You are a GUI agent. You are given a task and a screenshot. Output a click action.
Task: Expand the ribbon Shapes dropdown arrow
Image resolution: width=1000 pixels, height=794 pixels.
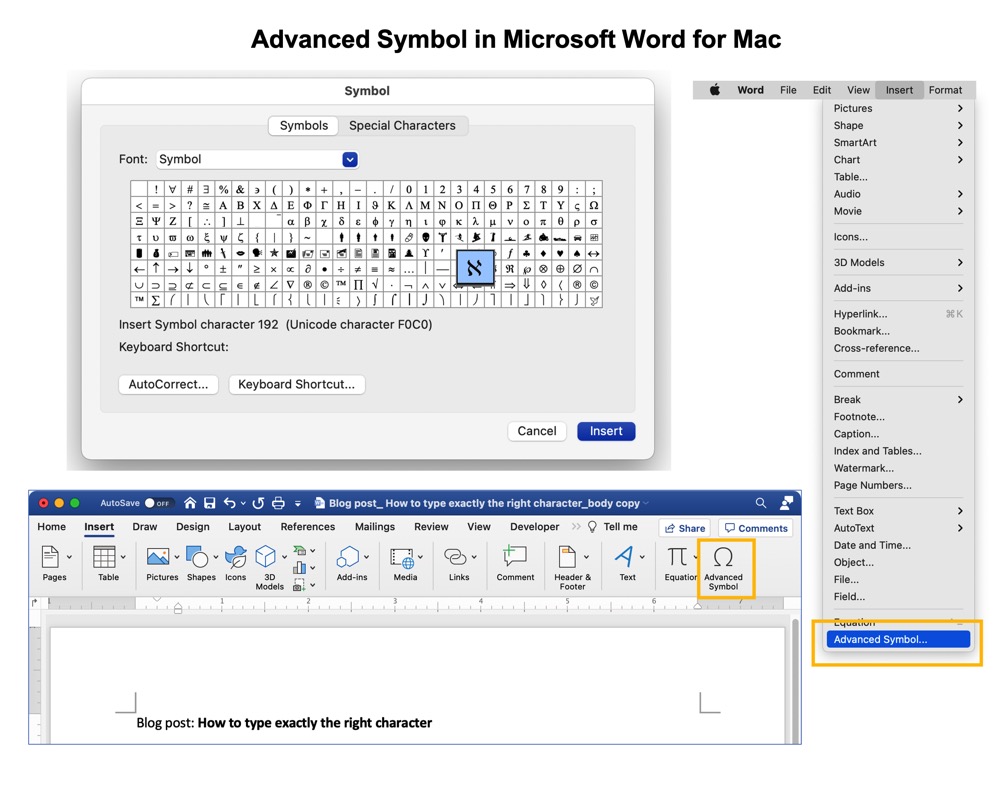[216, 557]
